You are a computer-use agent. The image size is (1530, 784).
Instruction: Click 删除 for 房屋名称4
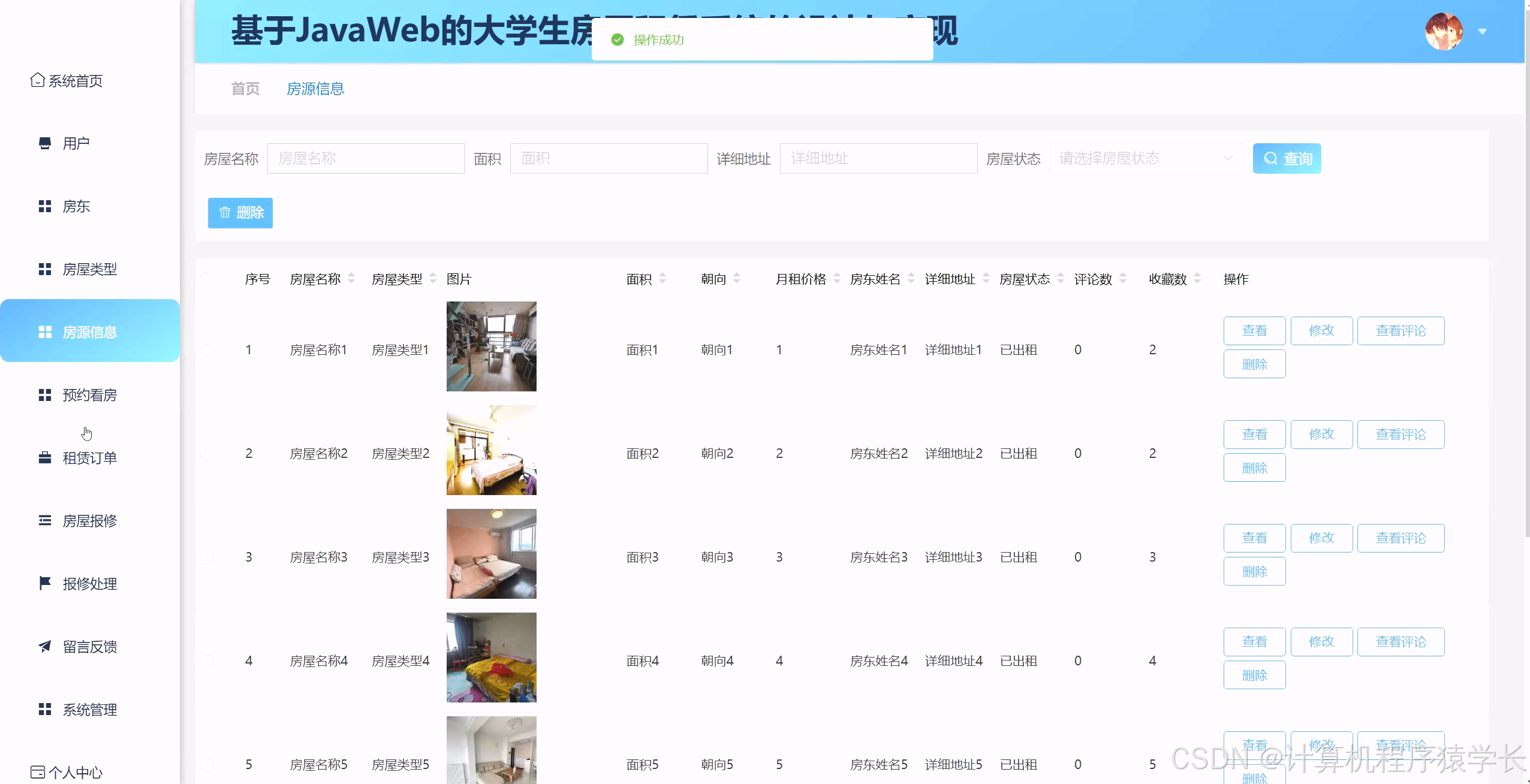pos(1254,676)
